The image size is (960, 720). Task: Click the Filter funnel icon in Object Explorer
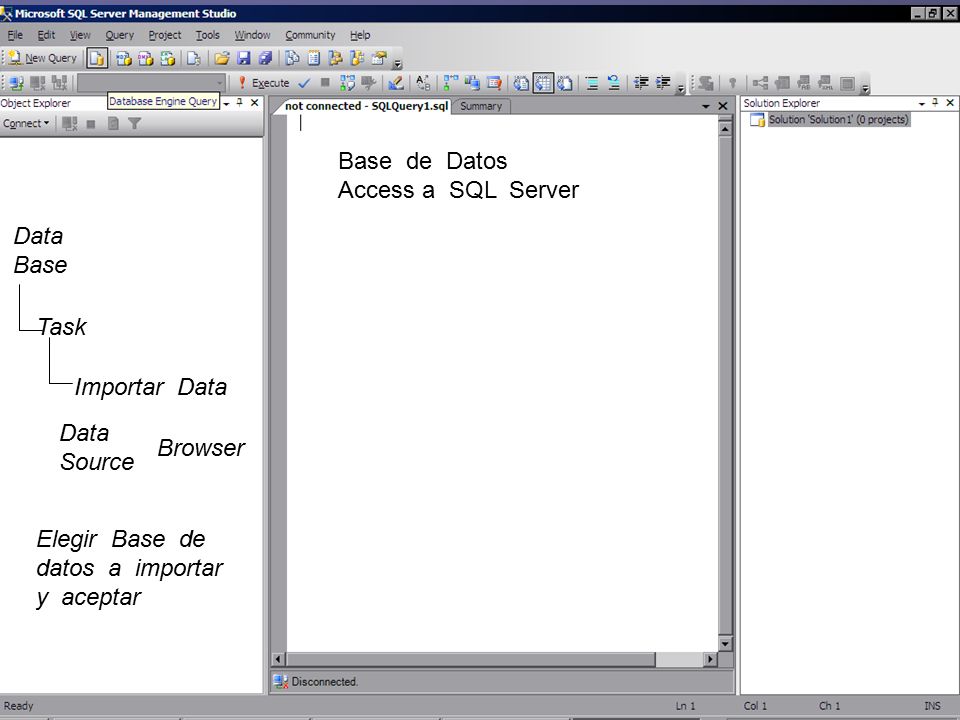coord(135,124)
